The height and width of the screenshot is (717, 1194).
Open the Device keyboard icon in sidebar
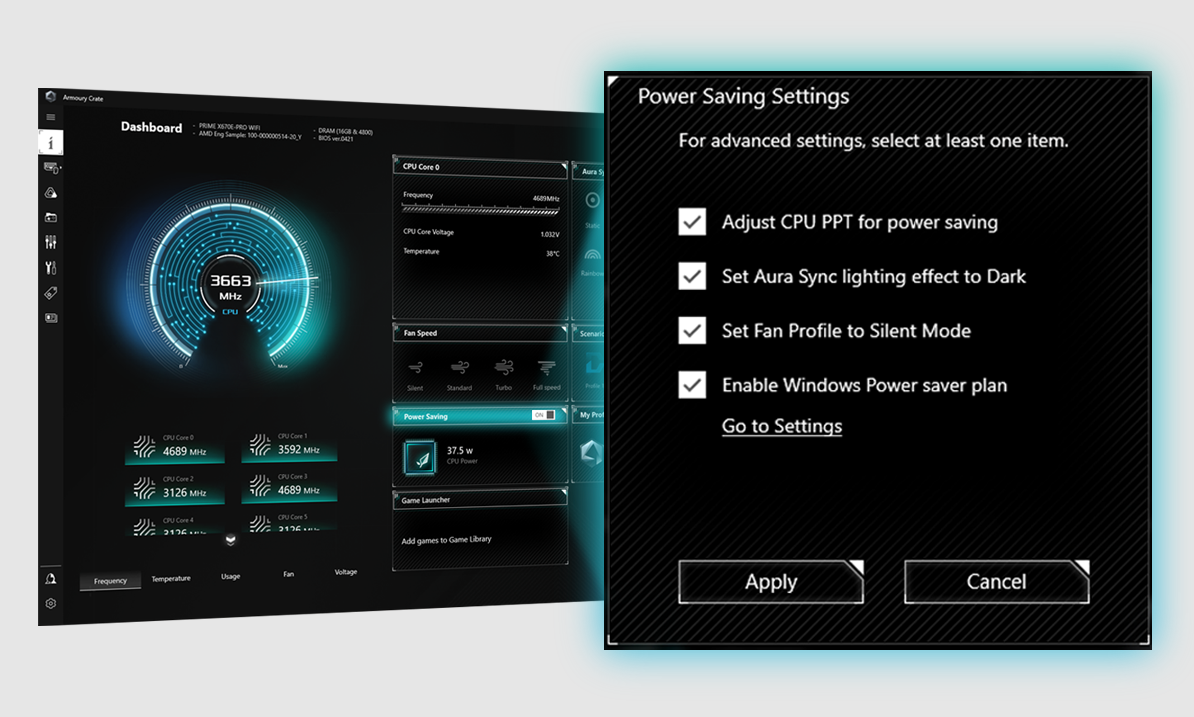coord(51,168)
